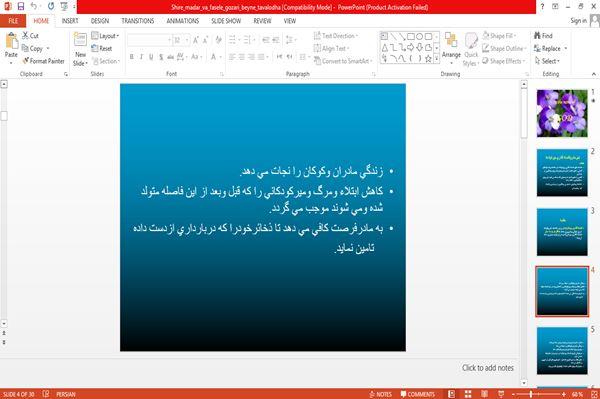Select the Format Painter tool
The image size is (600, 399).
tap(44, 61)
